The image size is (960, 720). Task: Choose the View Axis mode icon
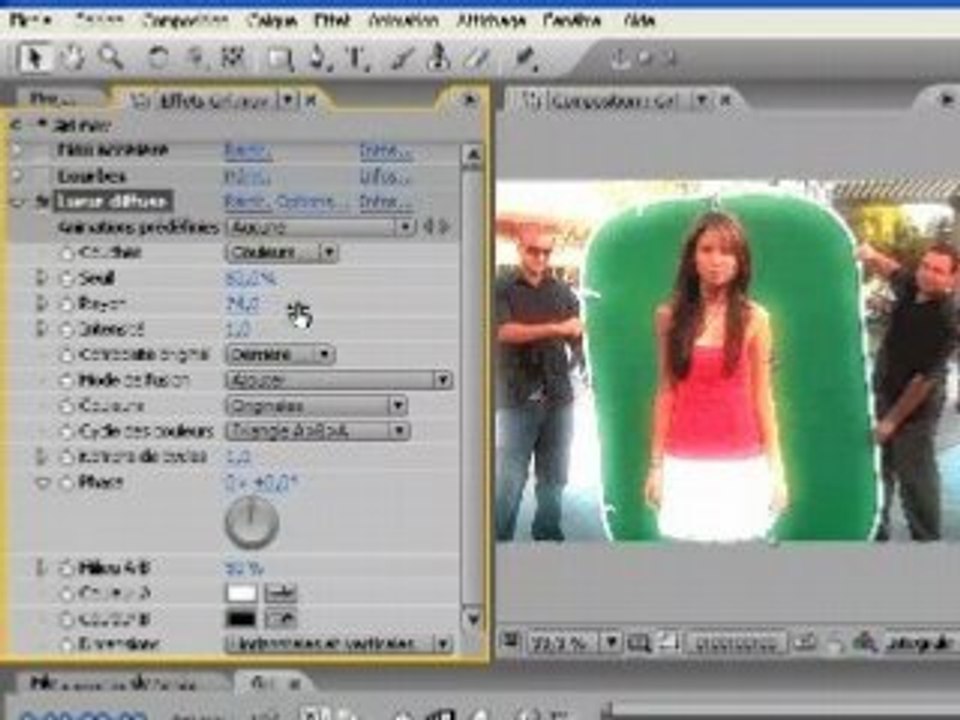coord(669,59)
